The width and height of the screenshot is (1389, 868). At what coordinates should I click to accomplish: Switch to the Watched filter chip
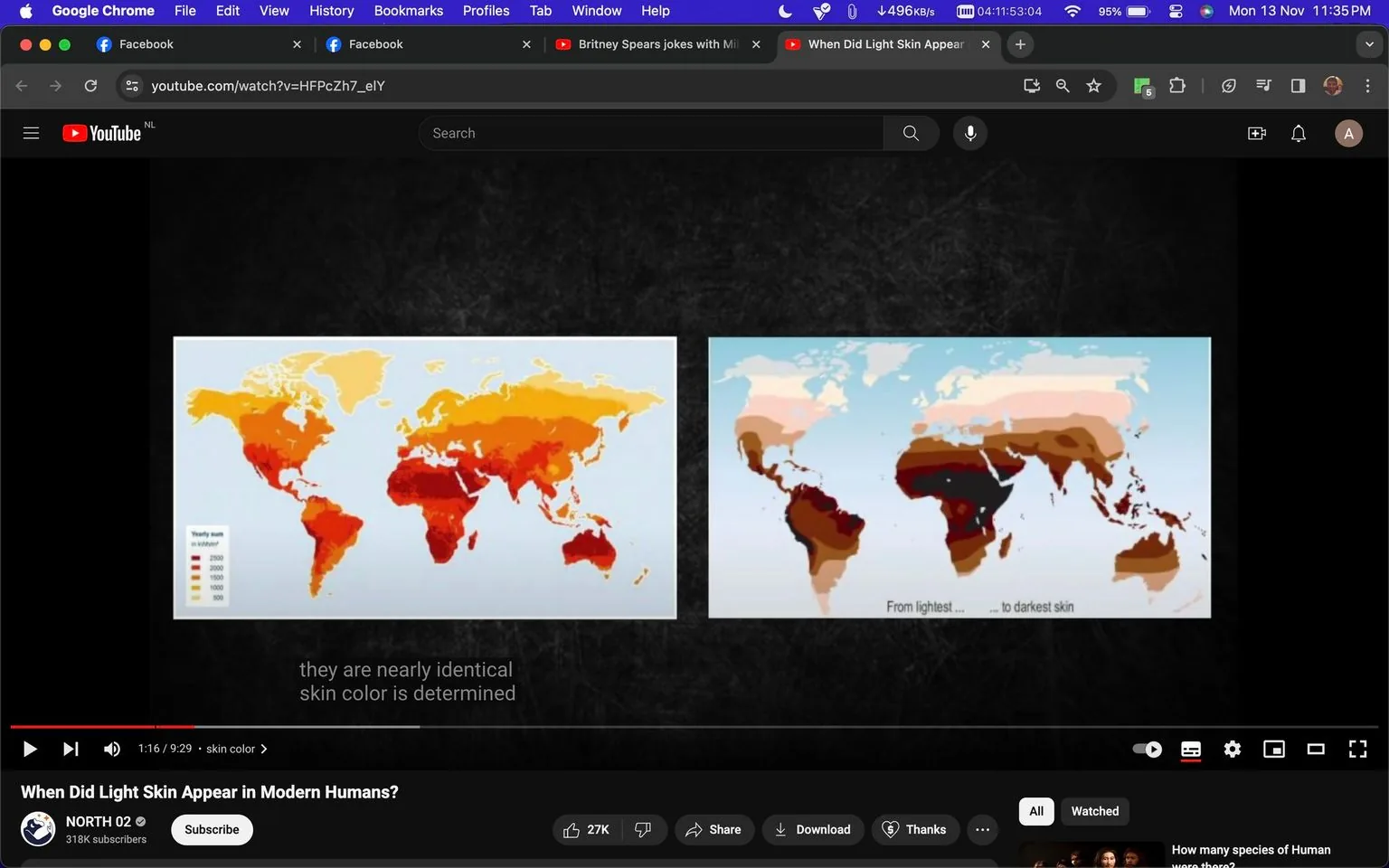(1094, 811)
